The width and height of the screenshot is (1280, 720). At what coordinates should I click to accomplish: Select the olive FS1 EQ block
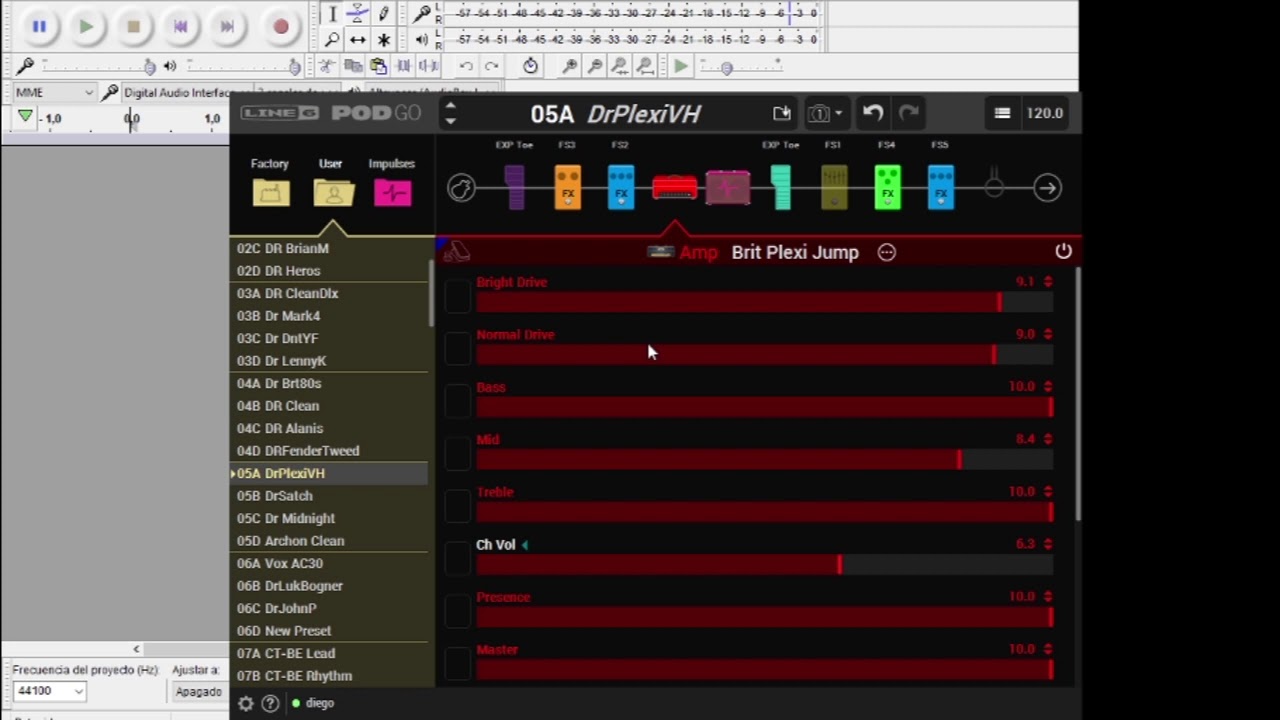point(834,188)
